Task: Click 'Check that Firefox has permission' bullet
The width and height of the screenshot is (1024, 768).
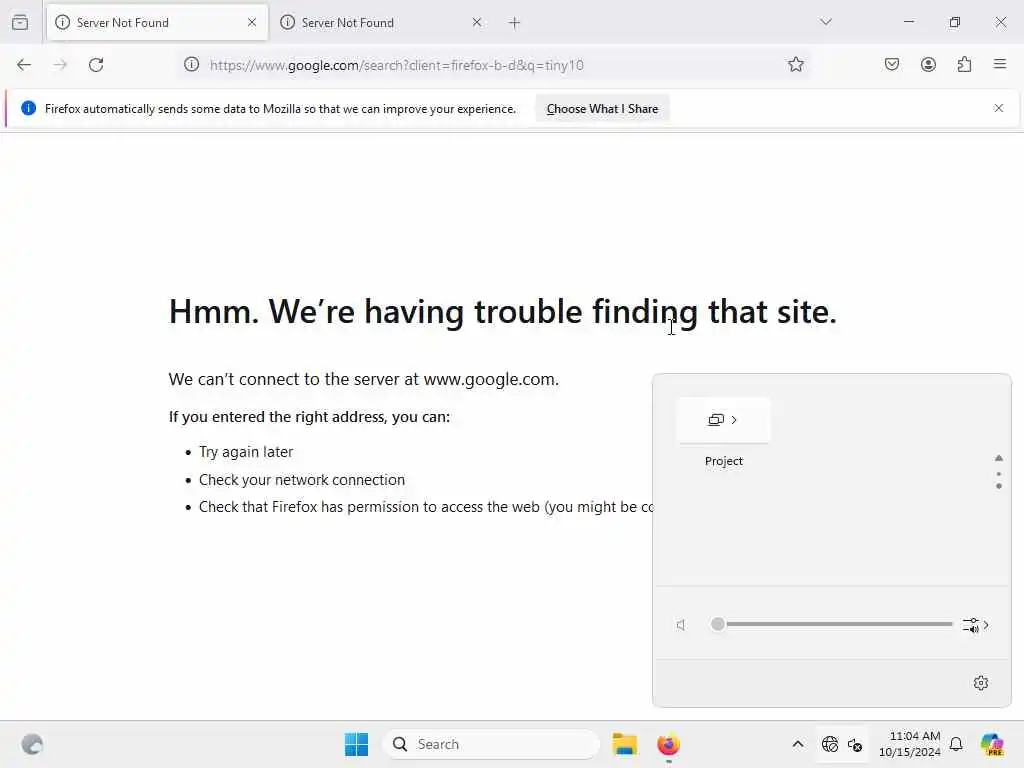Action: (425, 507)
